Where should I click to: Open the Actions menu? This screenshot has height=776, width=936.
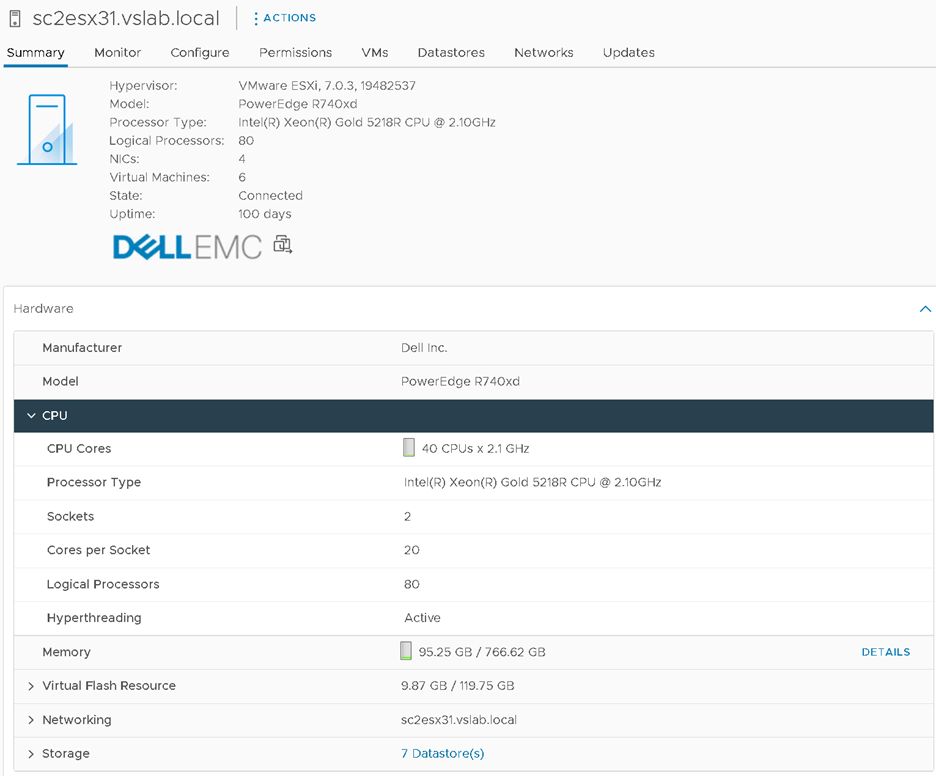pos(285,18)
